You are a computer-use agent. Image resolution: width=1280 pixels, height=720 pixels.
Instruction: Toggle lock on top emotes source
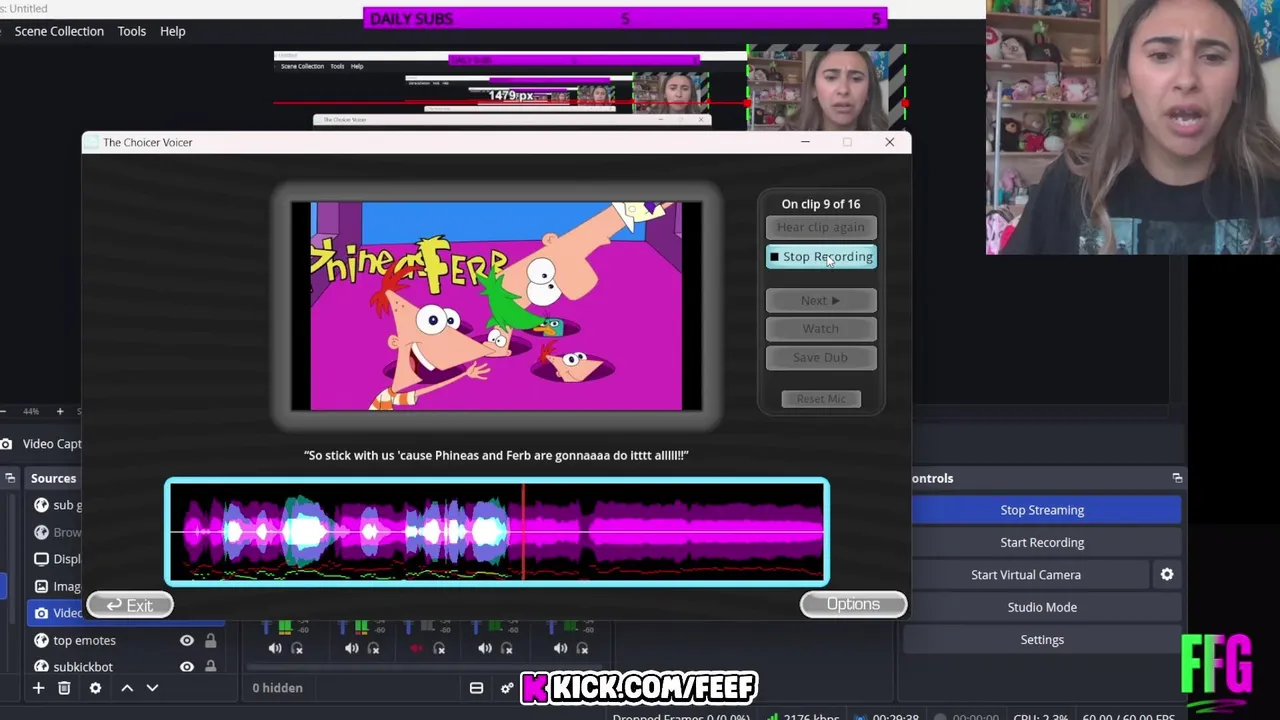click(210, 640)
